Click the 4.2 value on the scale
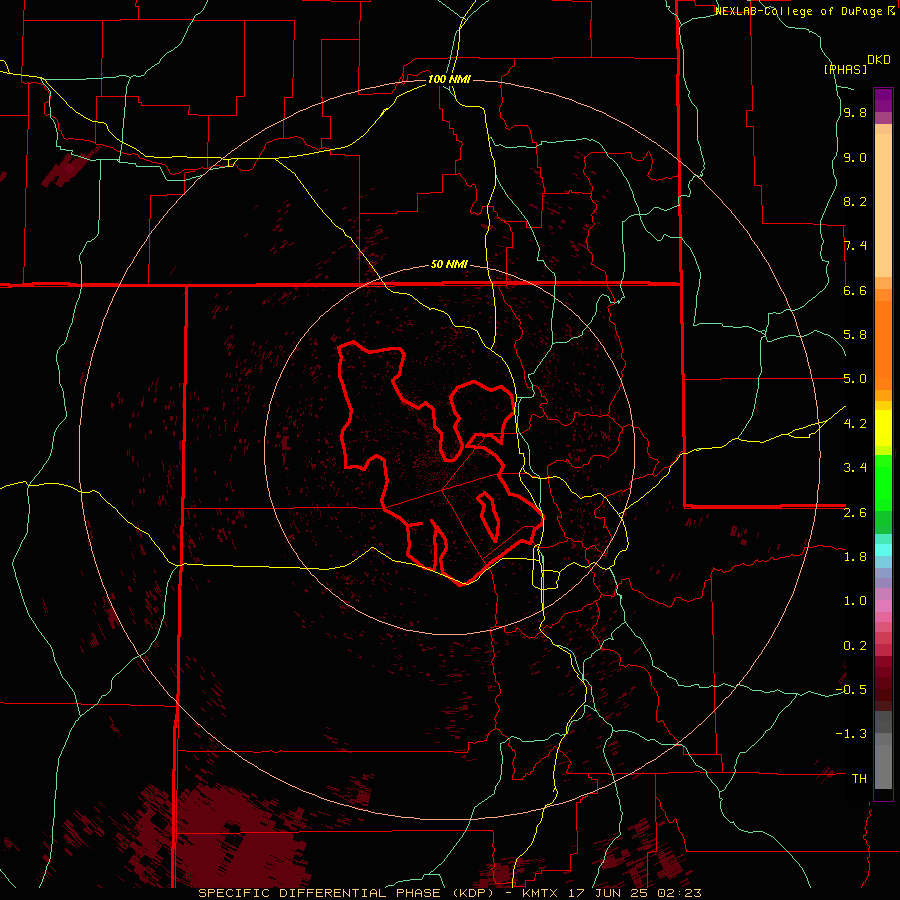900x900 pixels. click(x=855, y=424)
